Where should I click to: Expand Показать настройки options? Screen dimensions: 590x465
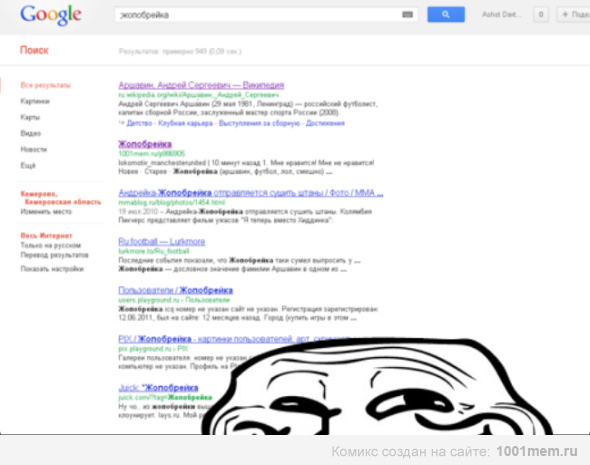point(52,269)
